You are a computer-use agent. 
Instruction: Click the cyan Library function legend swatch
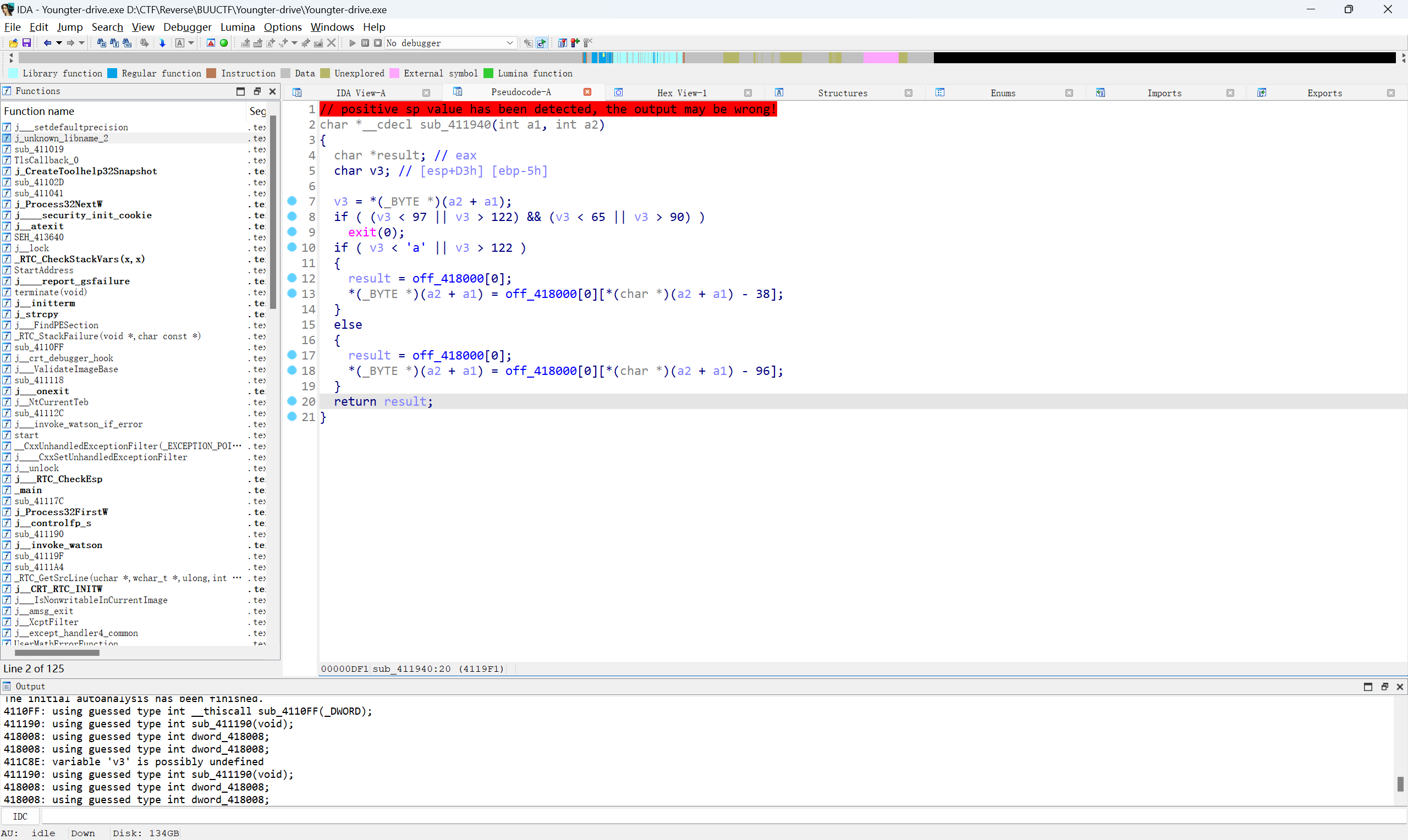pyautogui.click(x=13, y=73)
